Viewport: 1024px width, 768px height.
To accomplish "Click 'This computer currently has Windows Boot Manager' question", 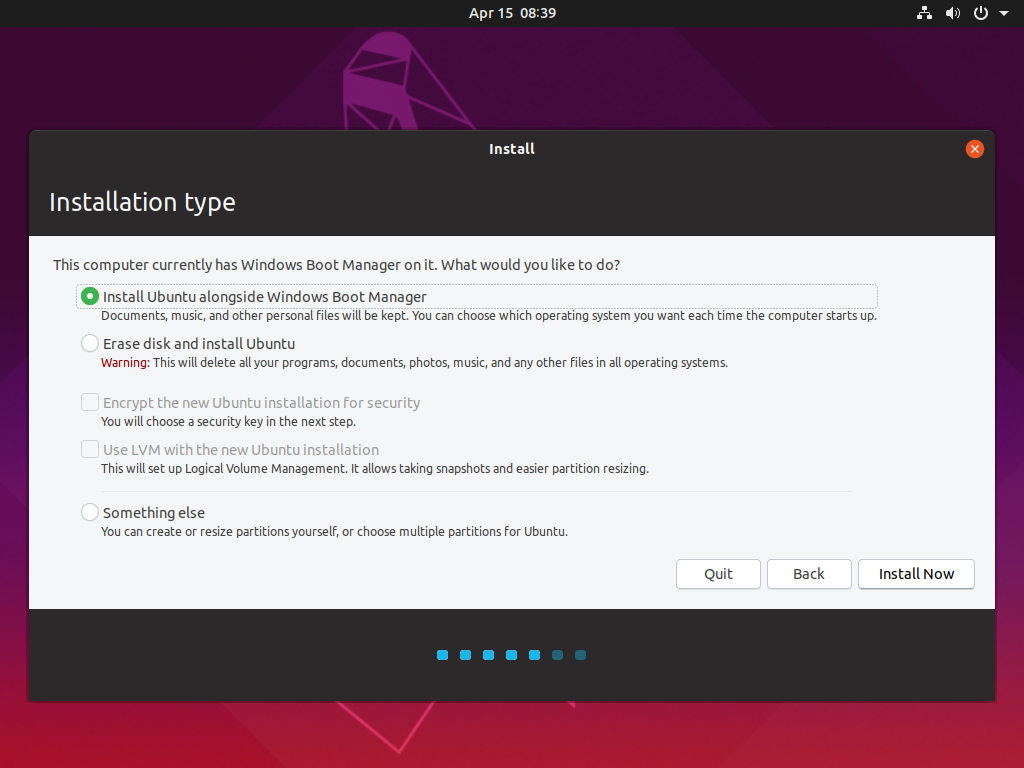I will click(336, 265).
